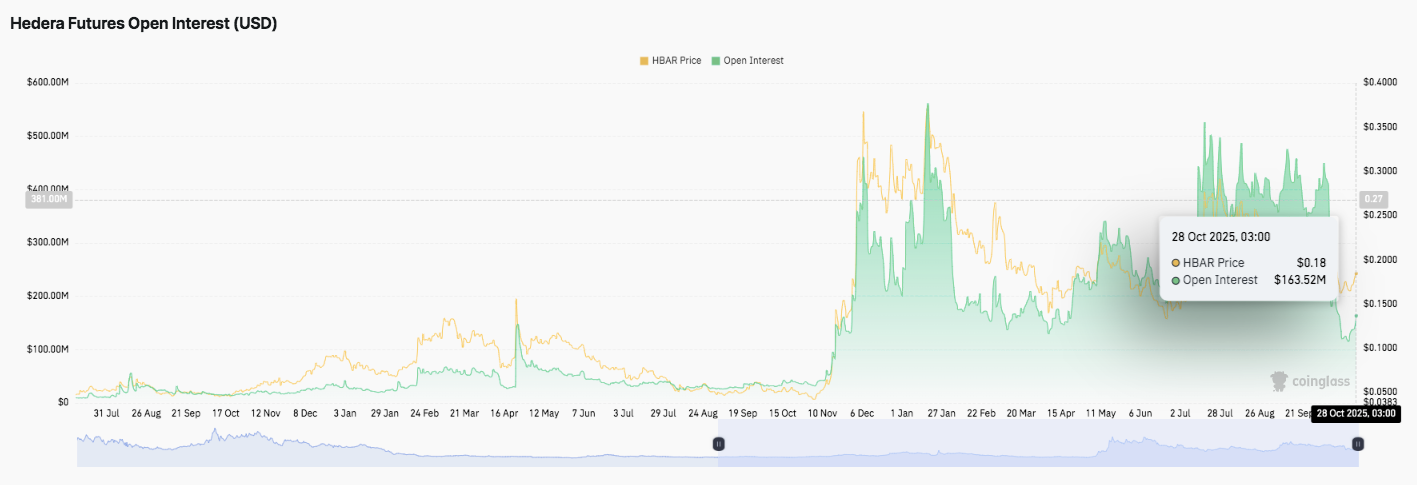Click the left handle of the range slider

click(x=718, y=443)
